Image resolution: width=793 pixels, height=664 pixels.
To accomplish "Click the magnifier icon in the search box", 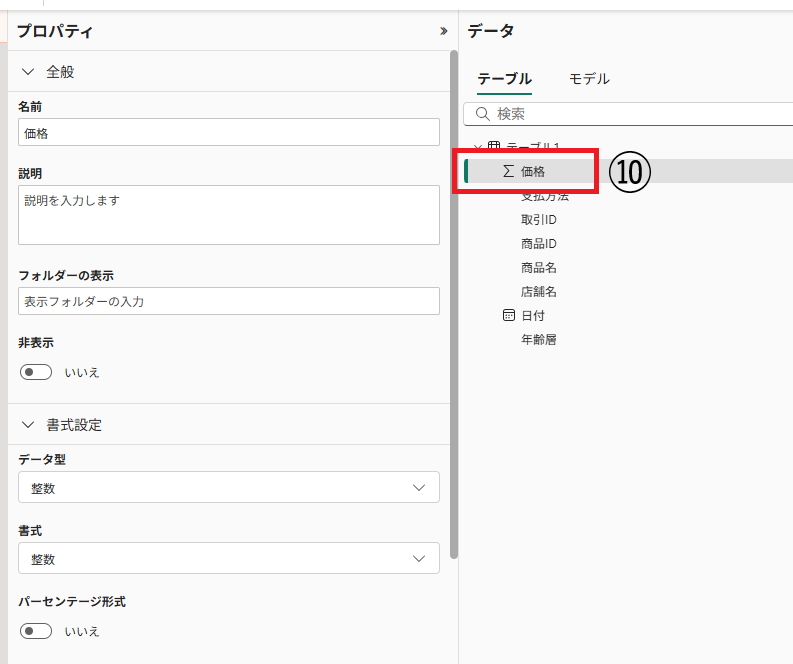I will coord(482,114).
